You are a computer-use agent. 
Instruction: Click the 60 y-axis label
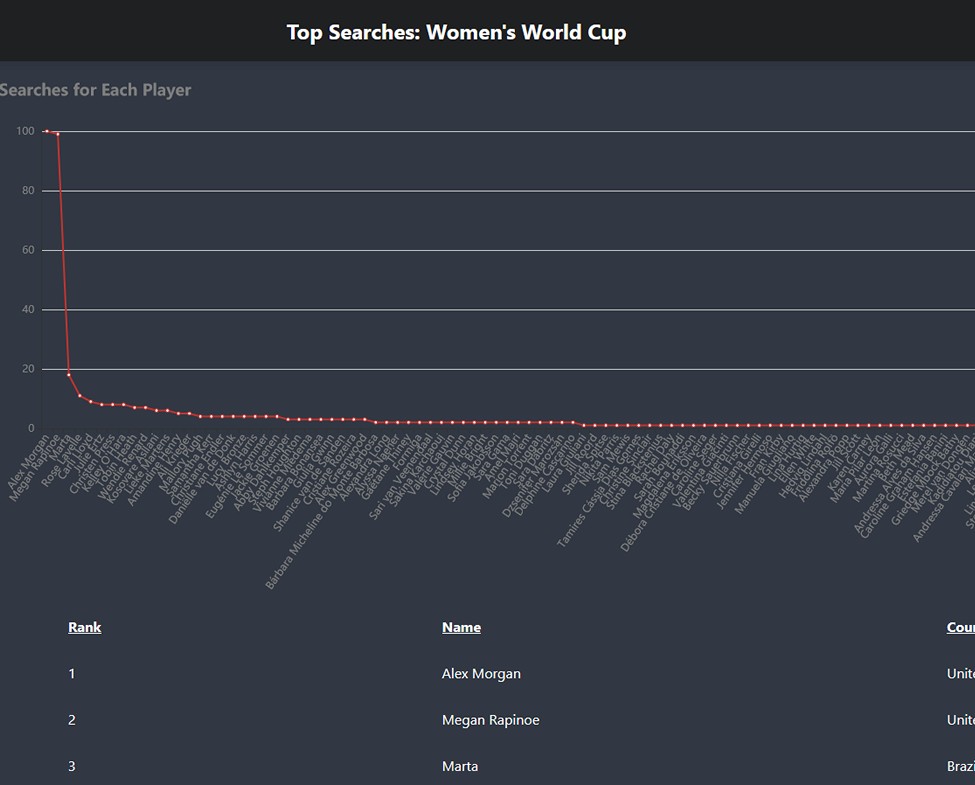(29, 250)
